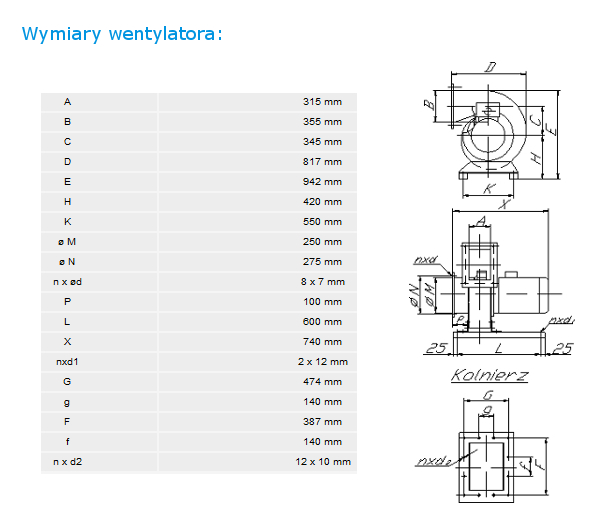Select the '8 x 7 mm' value
Viewport: 600px width, 520px height.
click(323, 282)
